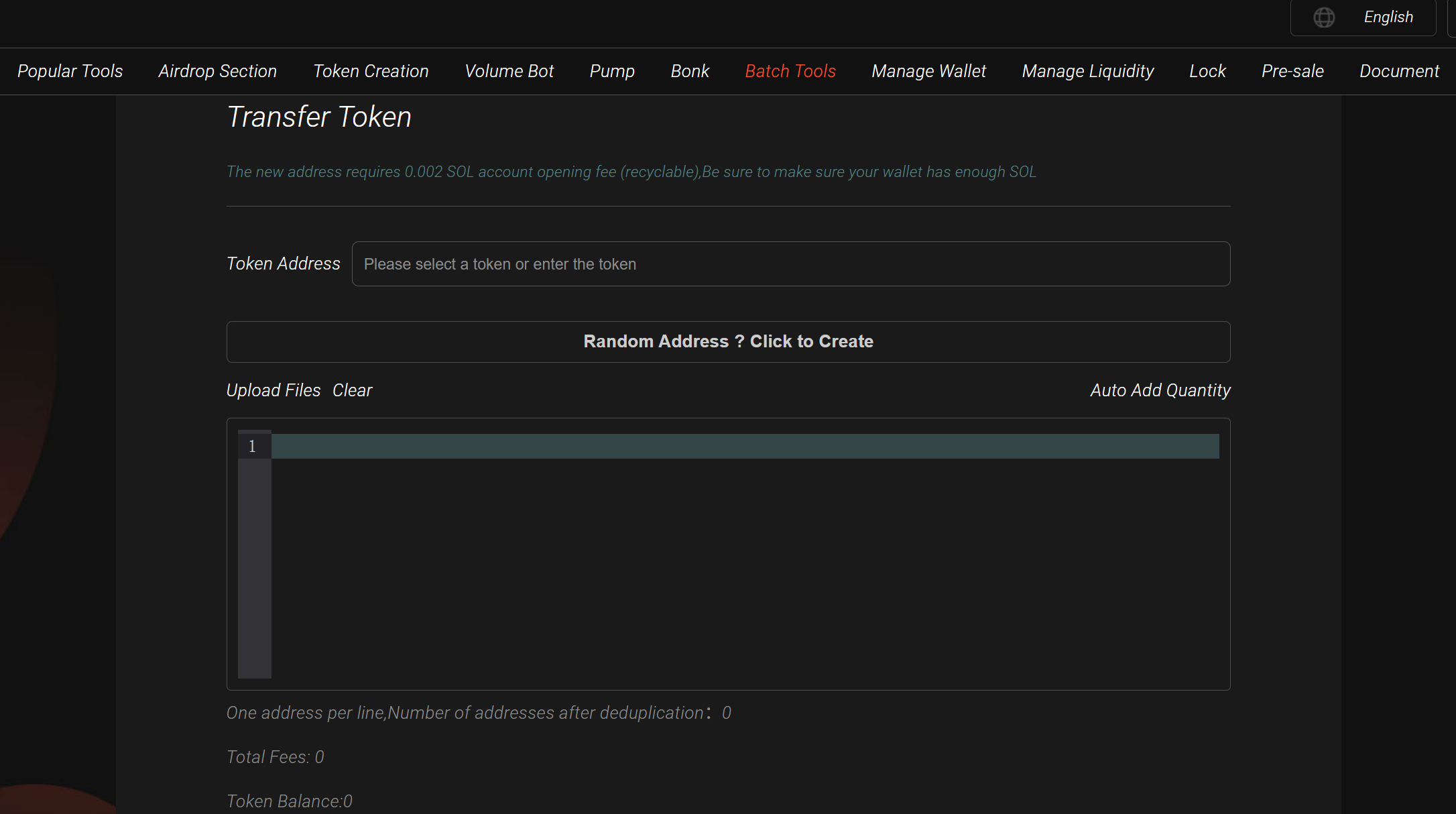
Task: Click Random Address Click to Create button
Action: point(728,342)
